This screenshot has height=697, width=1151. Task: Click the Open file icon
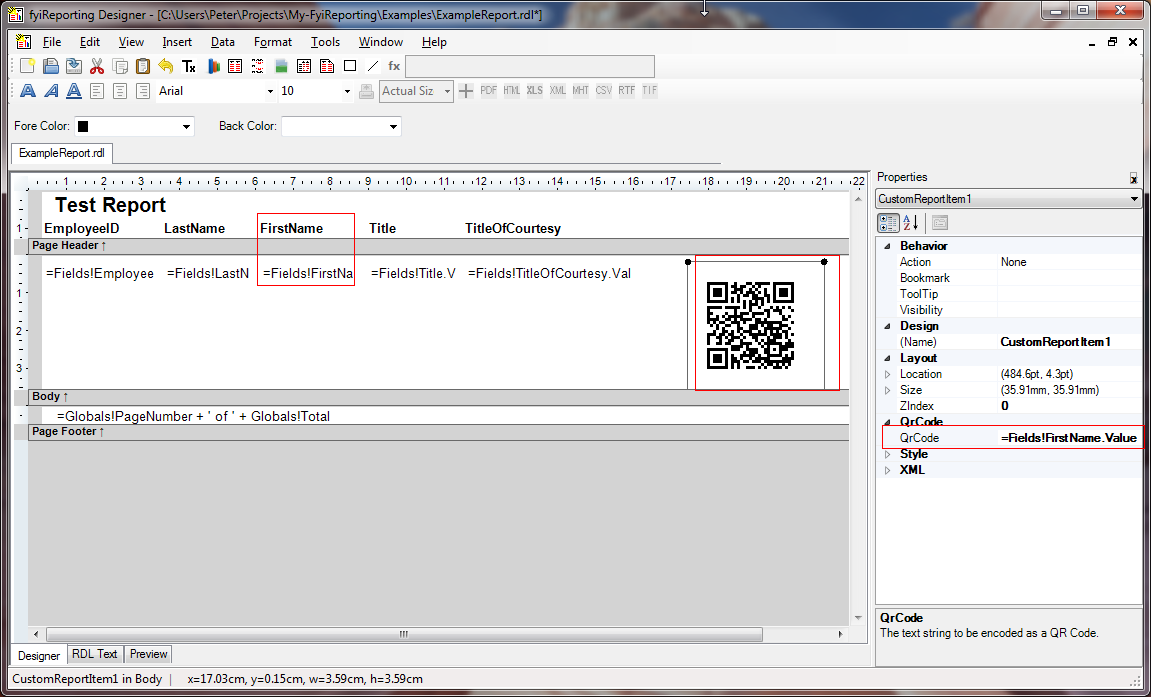(51, 66)
